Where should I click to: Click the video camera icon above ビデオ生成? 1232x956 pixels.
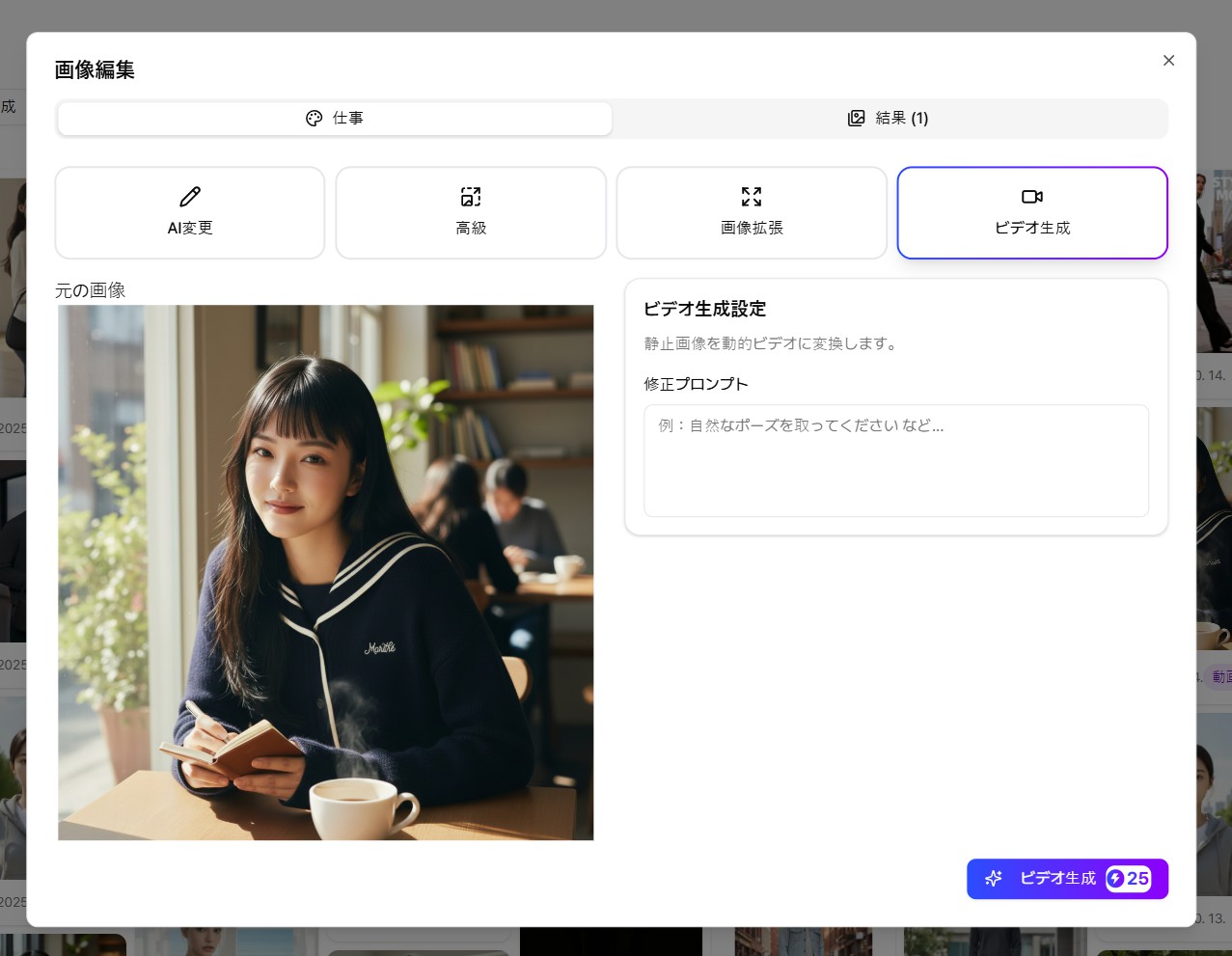tap(1032, 197)
